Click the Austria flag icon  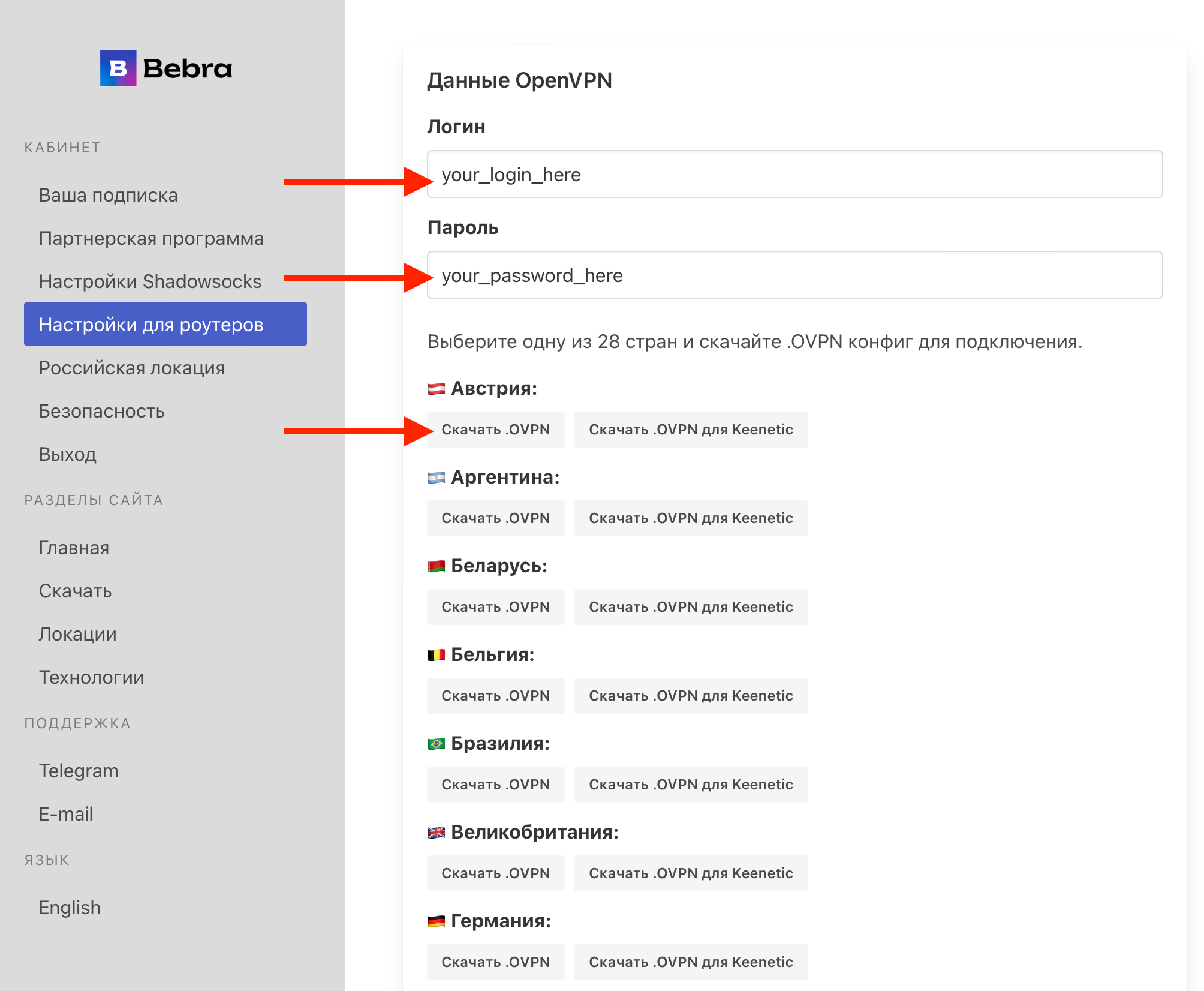click(x=436, y=389)
